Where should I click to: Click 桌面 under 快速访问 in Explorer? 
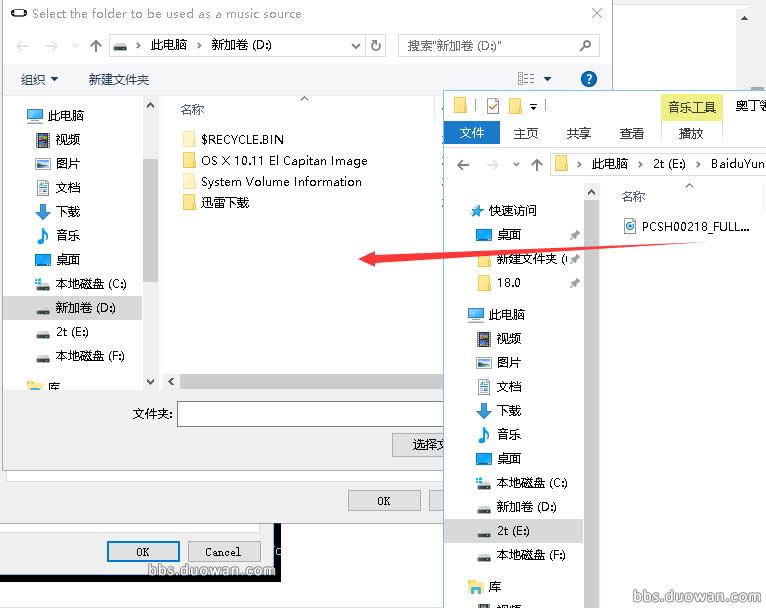pyautogui.click(x=508, y=234)
